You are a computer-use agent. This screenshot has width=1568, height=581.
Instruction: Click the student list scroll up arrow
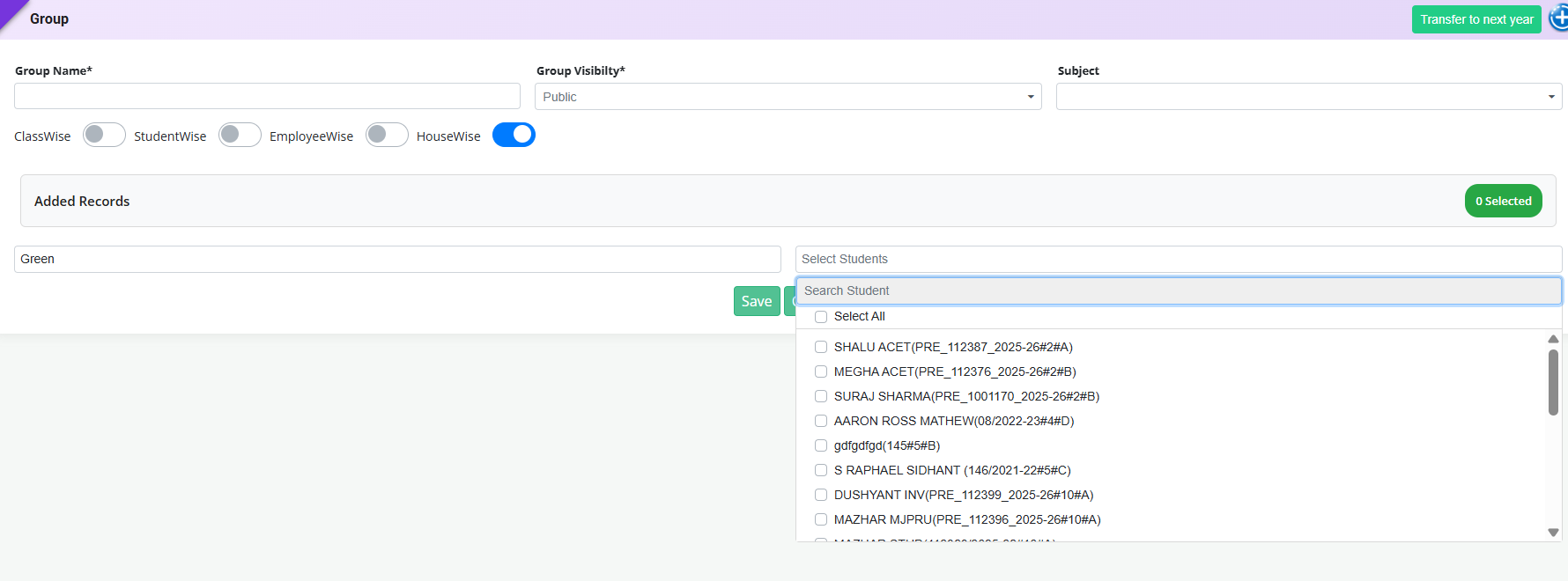click(1553, 339)
